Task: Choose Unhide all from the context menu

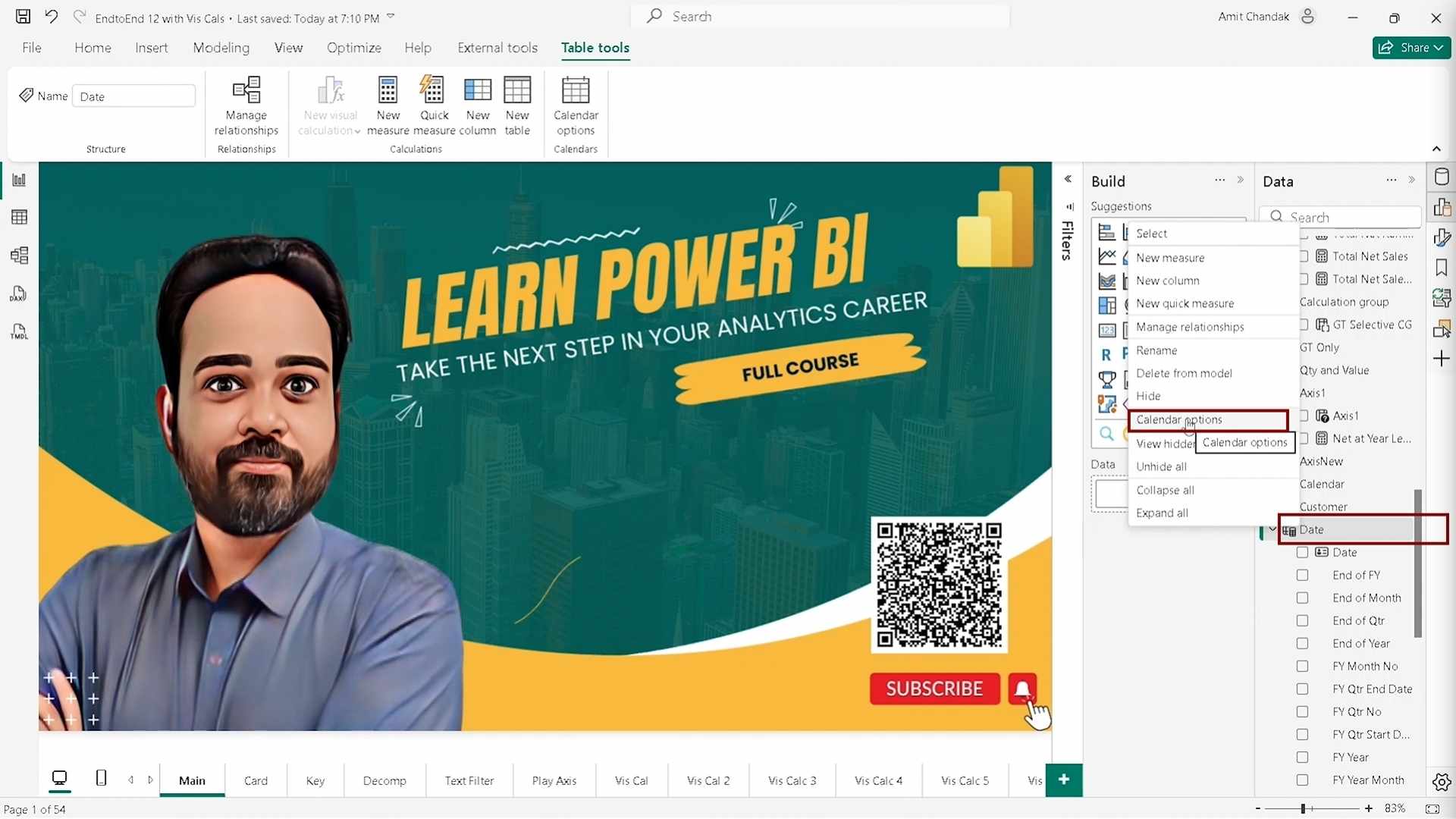Action: click(1162, 466)
